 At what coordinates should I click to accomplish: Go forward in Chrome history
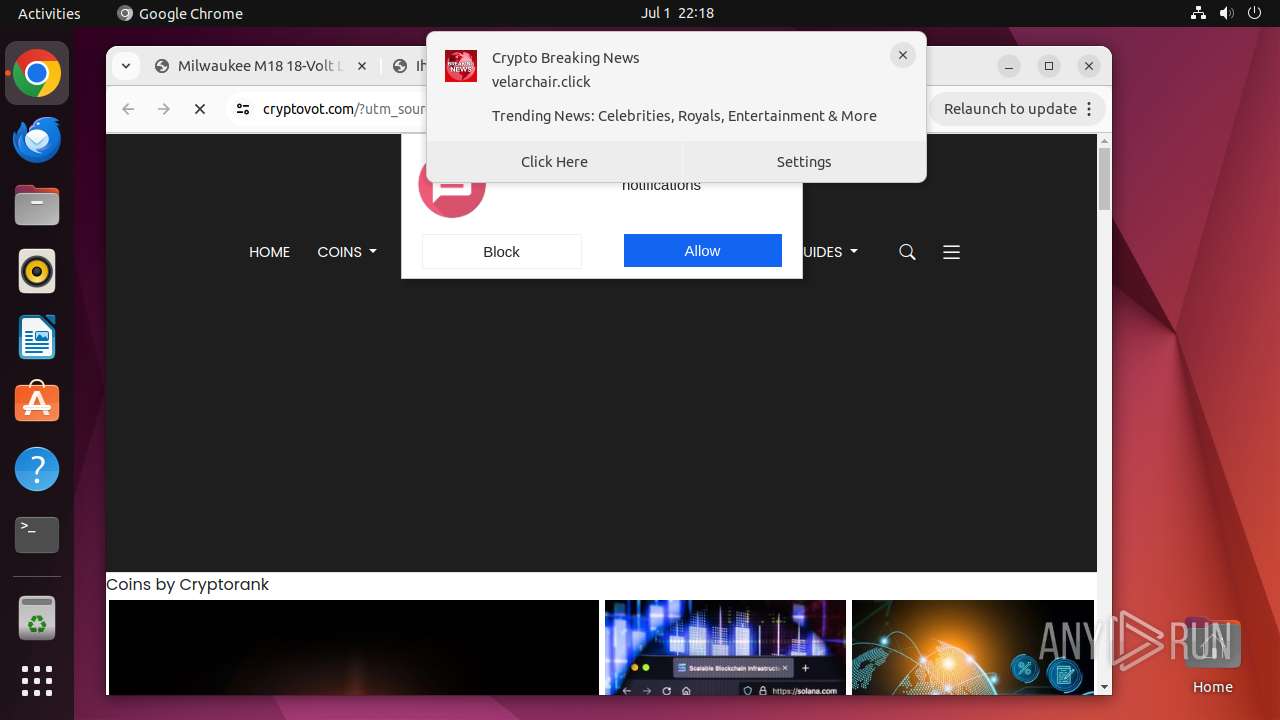[x=164, y=109]
